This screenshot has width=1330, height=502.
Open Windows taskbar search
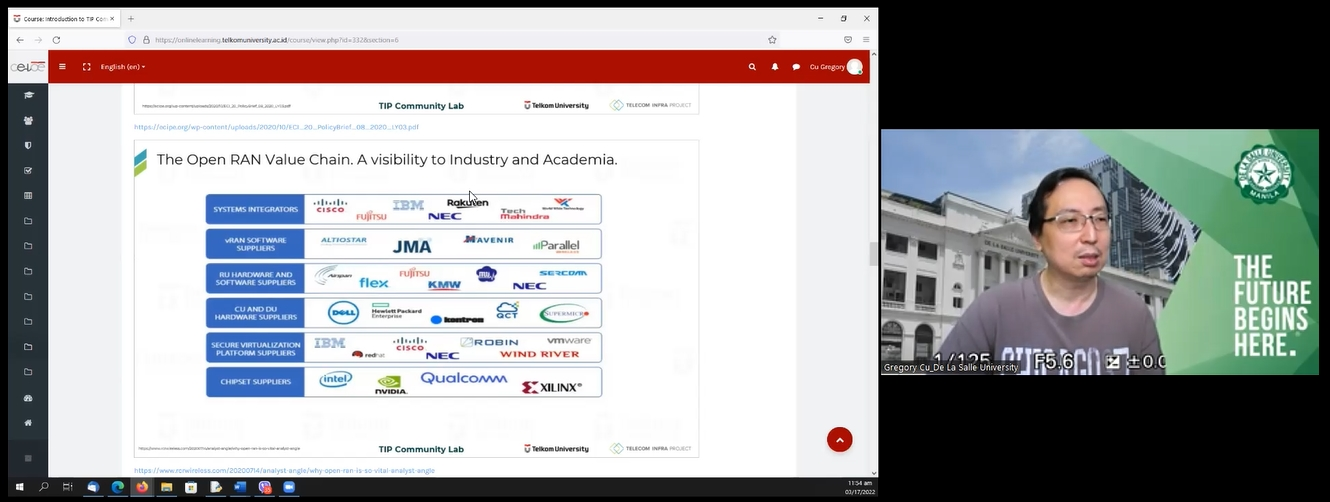click(44, 487)
